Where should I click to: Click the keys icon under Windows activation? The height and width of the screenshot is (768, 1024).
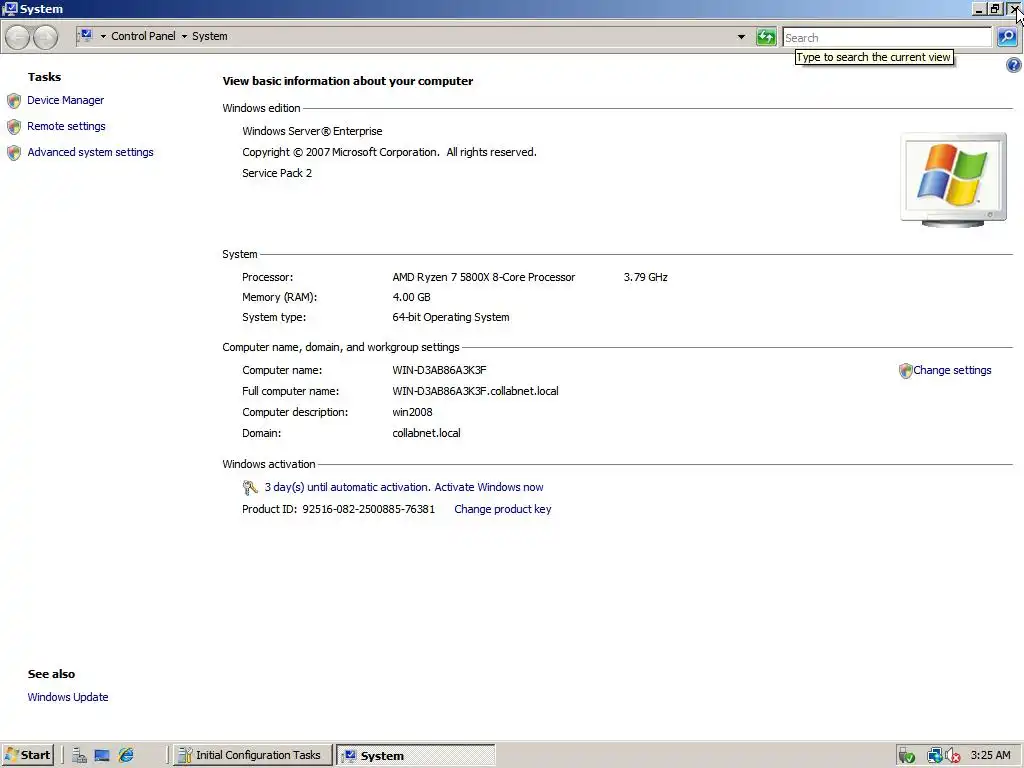pos(250,487)
